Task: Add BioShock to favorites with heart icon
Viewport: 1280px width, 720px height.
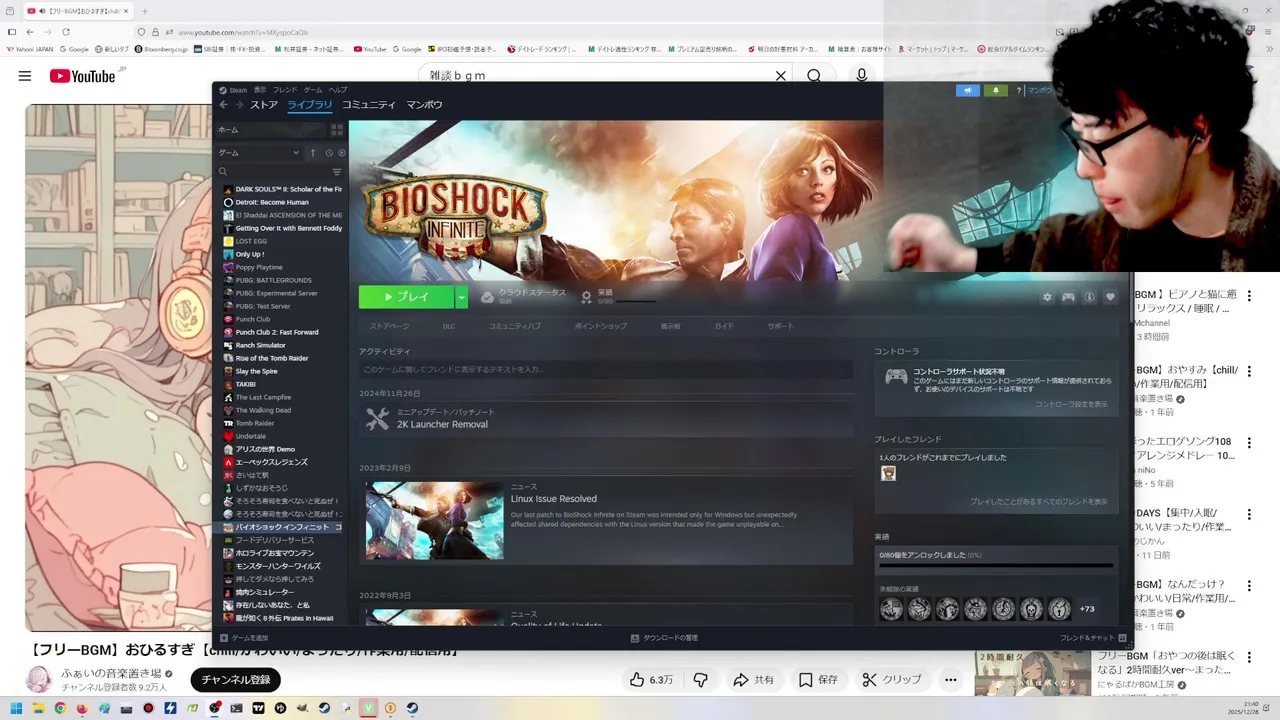Action: point(1110,297)
